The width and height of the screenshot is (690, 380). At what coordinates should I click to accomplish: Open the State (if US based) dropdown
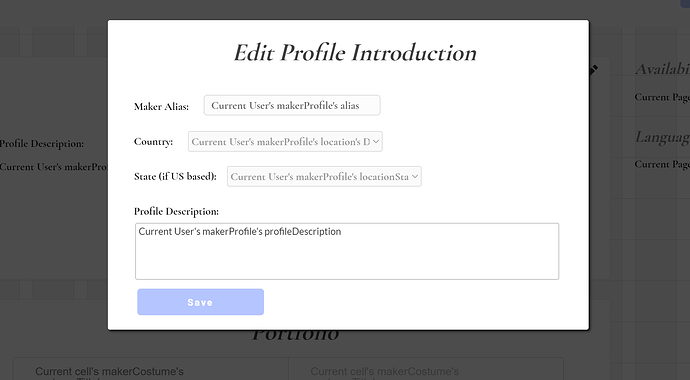pos(324,176)
